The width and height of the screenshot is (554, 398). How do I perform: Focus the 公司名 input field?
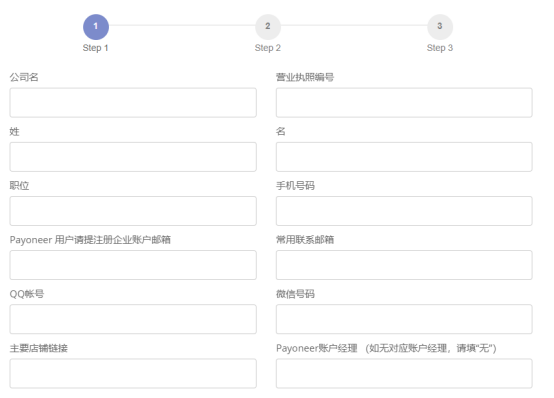(x=133, y=103)
